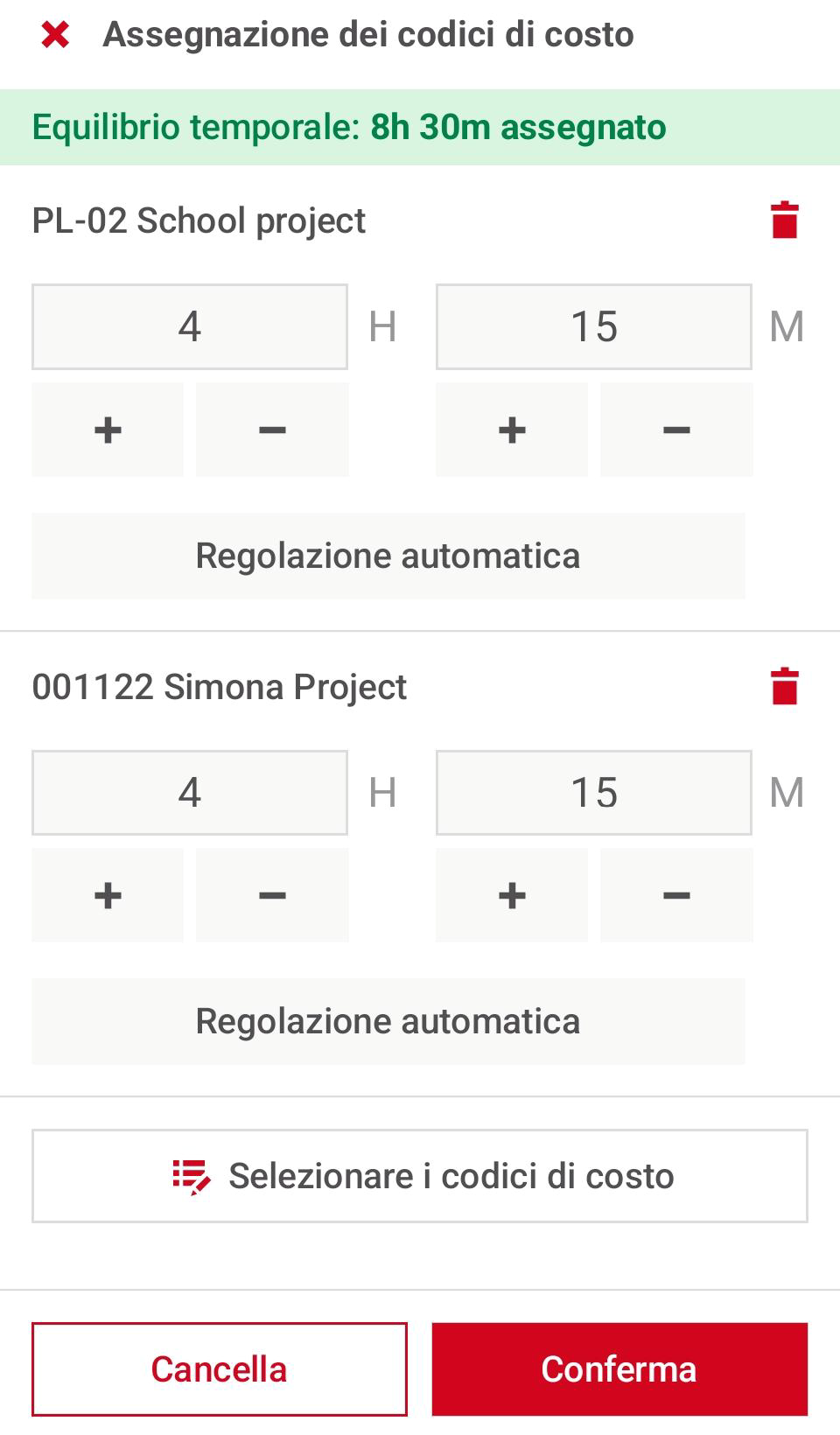The width and height of the screenshot is (840, 1435).
Task: Decrease minutes for PL-02 School project
Action: click(676, 430)
